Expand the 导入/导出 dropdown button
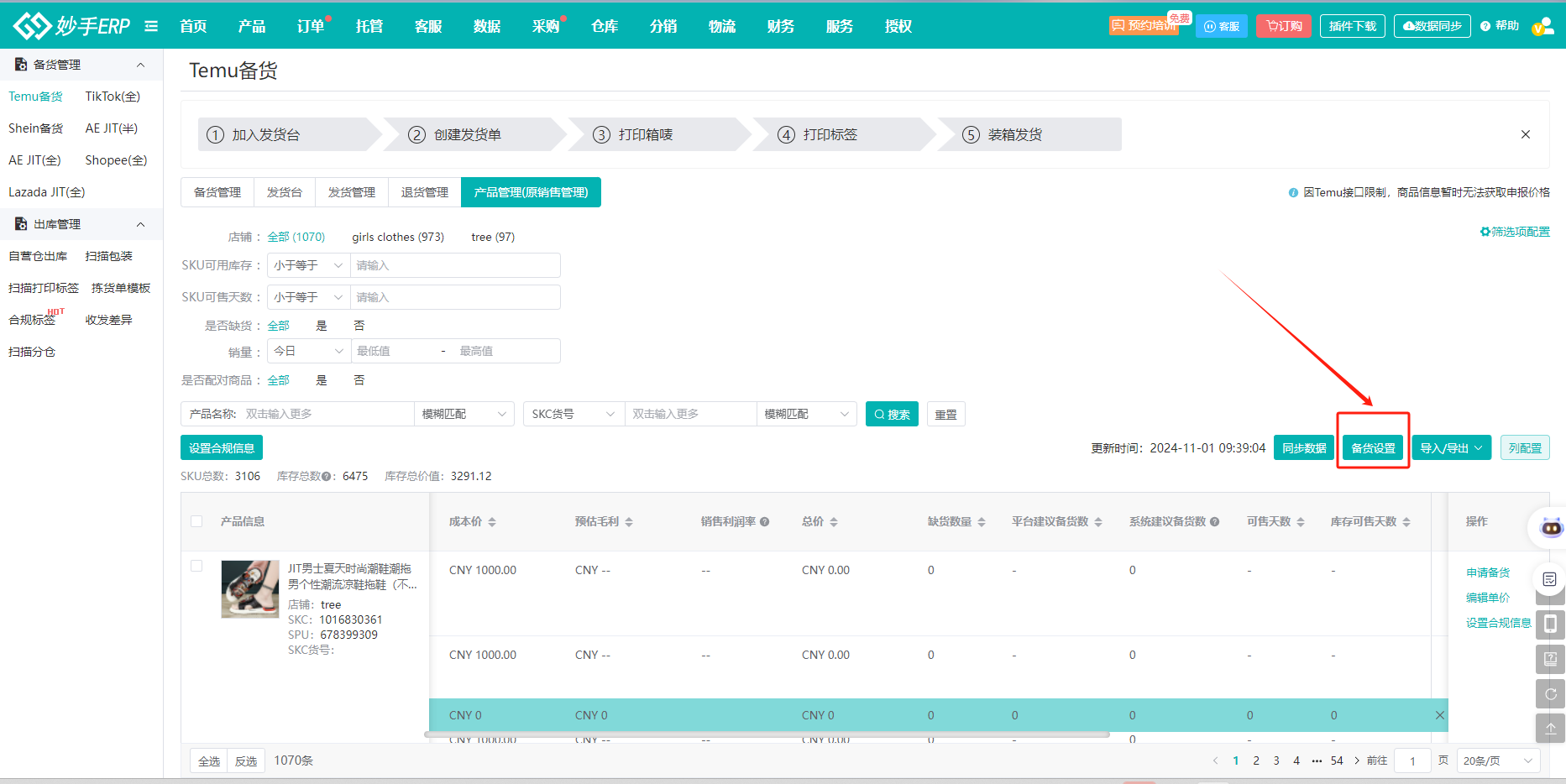Image resolution: width=1566 pixels, height=784 pixels. (1450, 448)
